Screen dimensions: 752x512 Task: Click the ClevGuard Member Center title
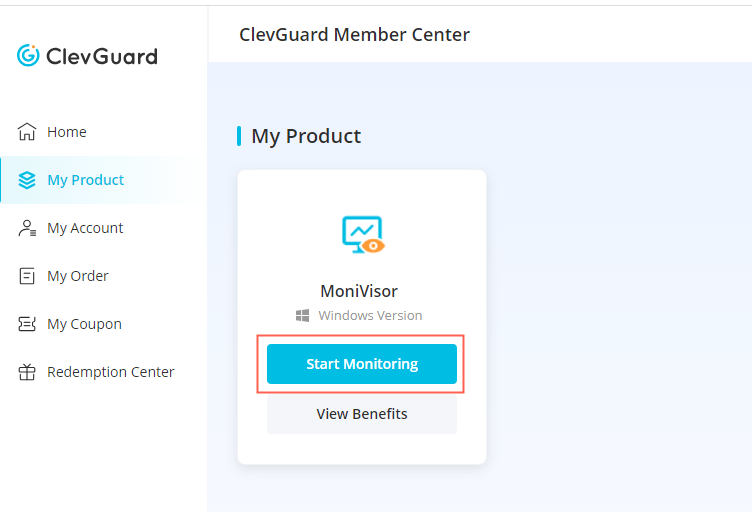click(354, 35)
